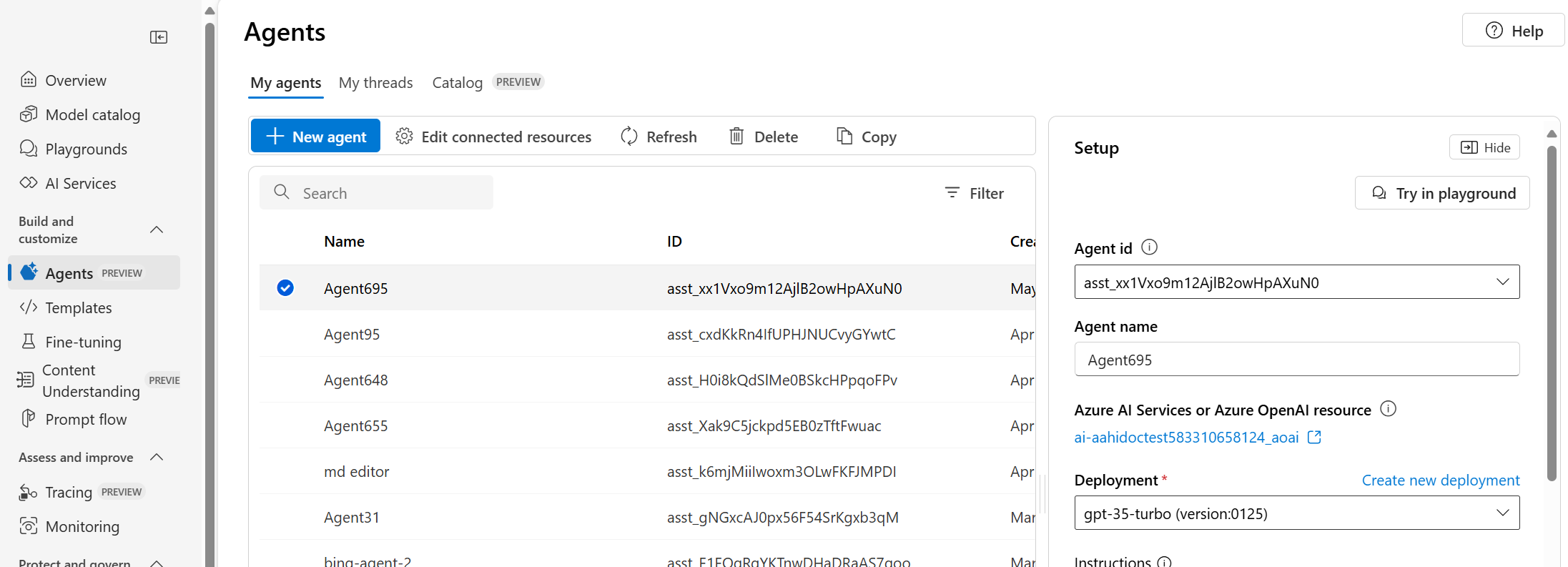Click the agent Search input field
This screenshot has width=1568, height=567.
tap(386, 193)
